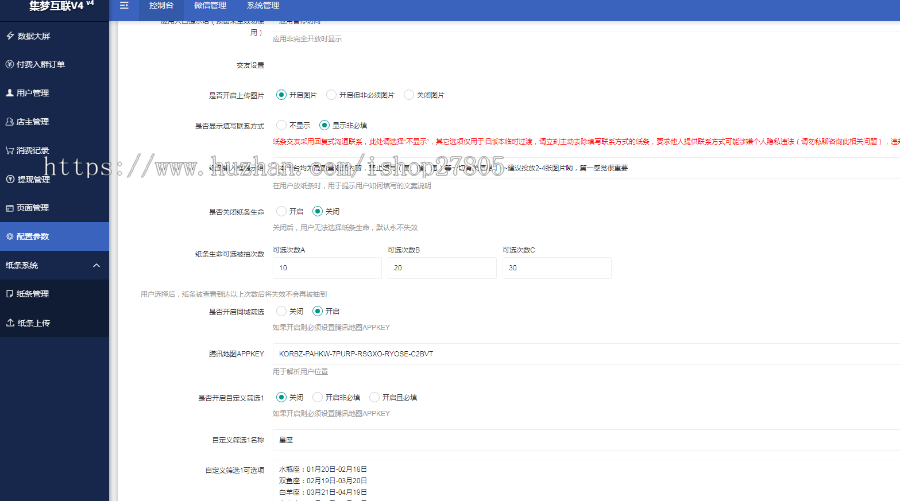The image size is (900, 501).
Task: Click the upload icon for 纸条上传
Action: [x=10, y=323]
